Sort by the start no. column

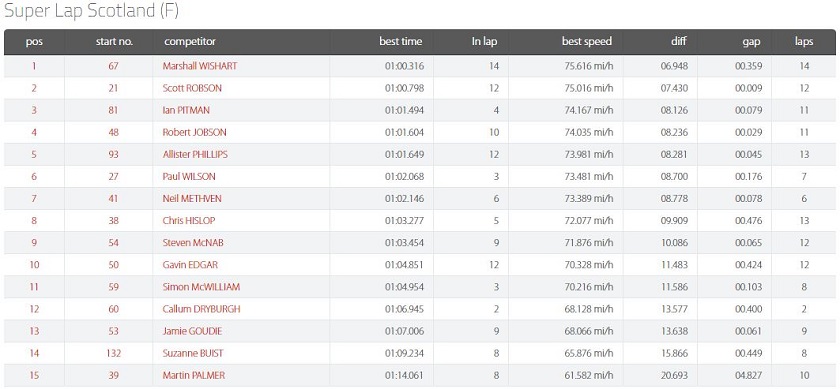tap(114, 41)
